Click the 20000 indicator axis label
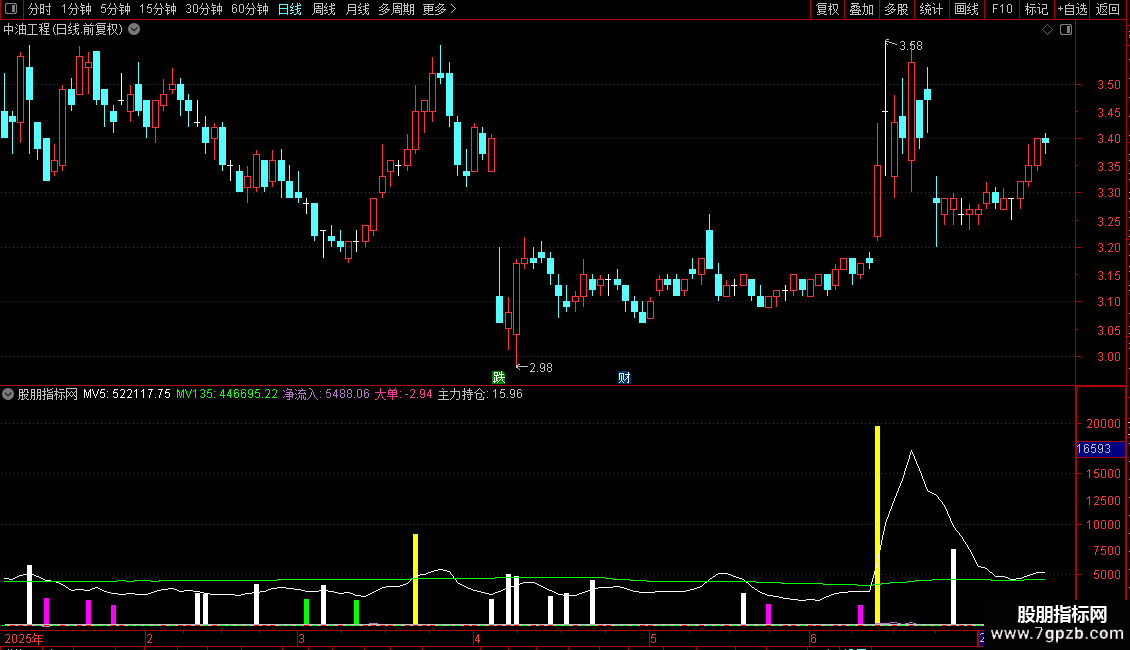 (x=1103, y=424)
